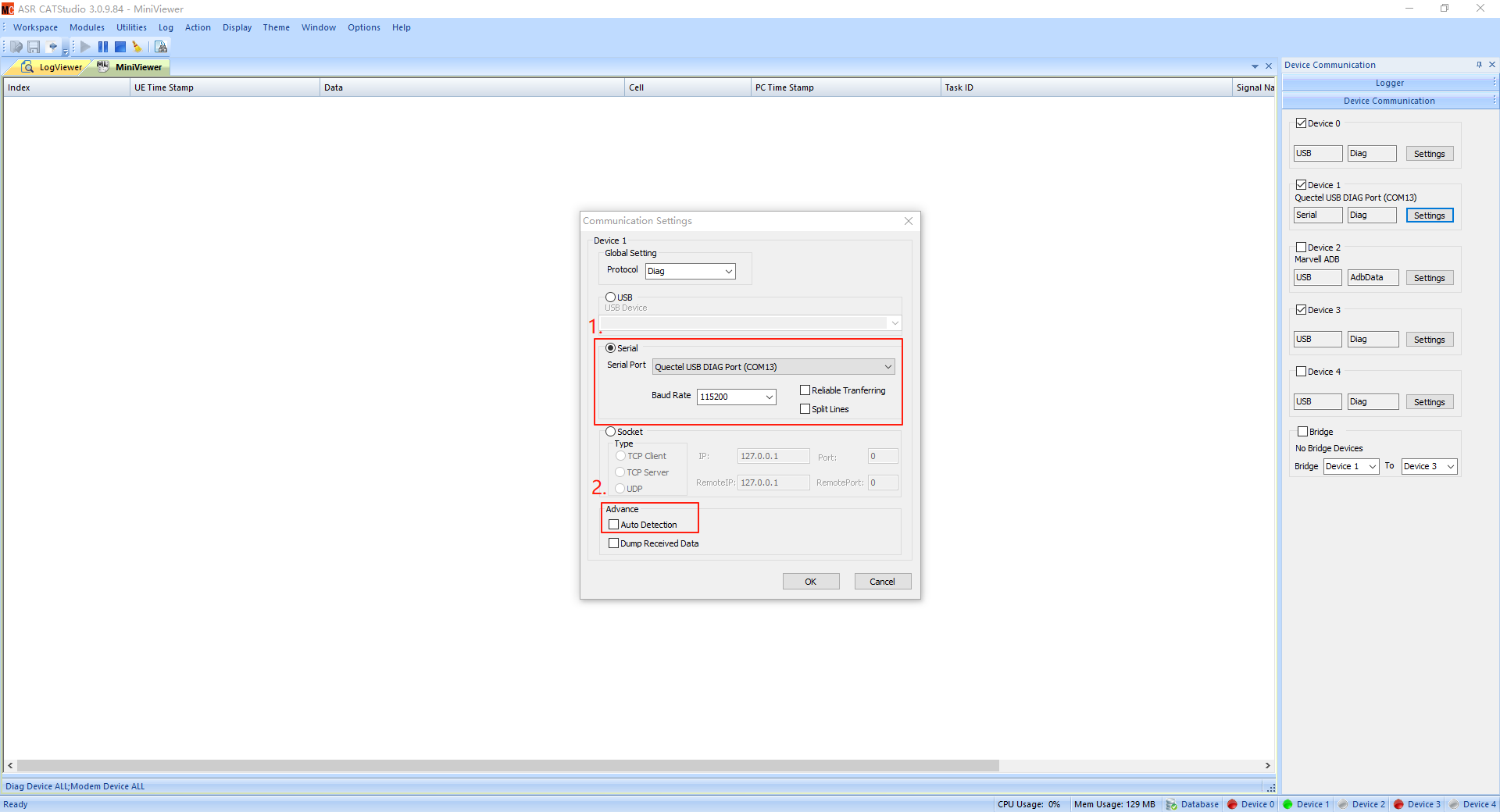Click the binoculars find in log icon

[161, 47]
